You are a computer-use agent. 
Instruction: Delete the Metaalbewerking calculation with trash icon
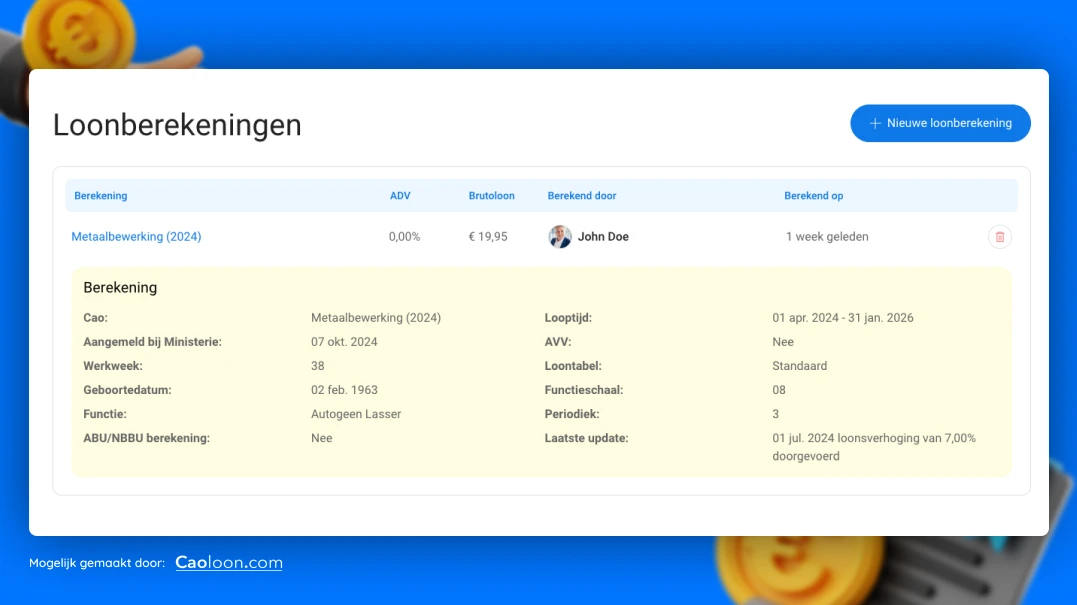(x=999, y=237)
